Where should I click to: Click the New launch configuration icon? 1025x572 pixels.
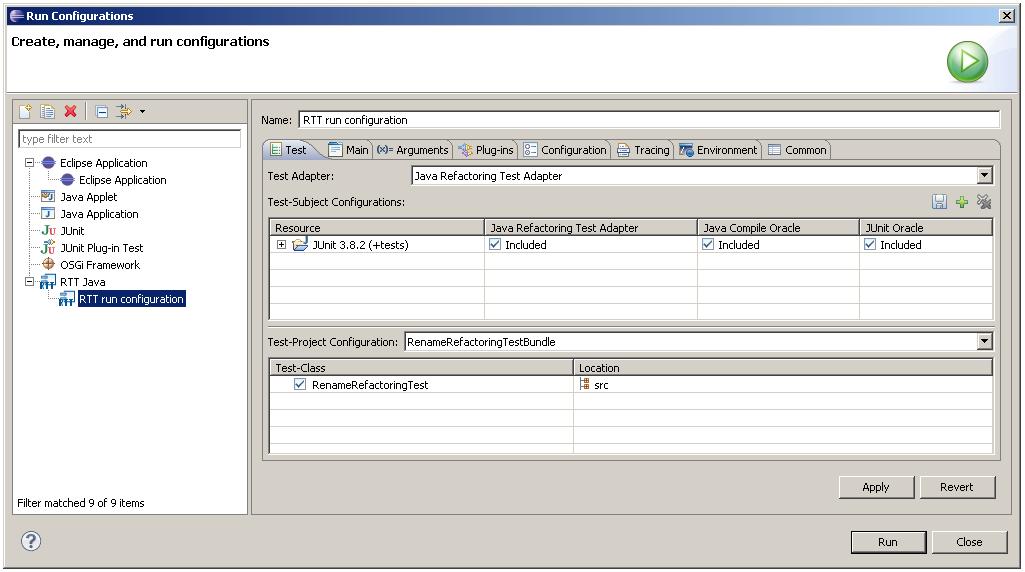point(25,111)
